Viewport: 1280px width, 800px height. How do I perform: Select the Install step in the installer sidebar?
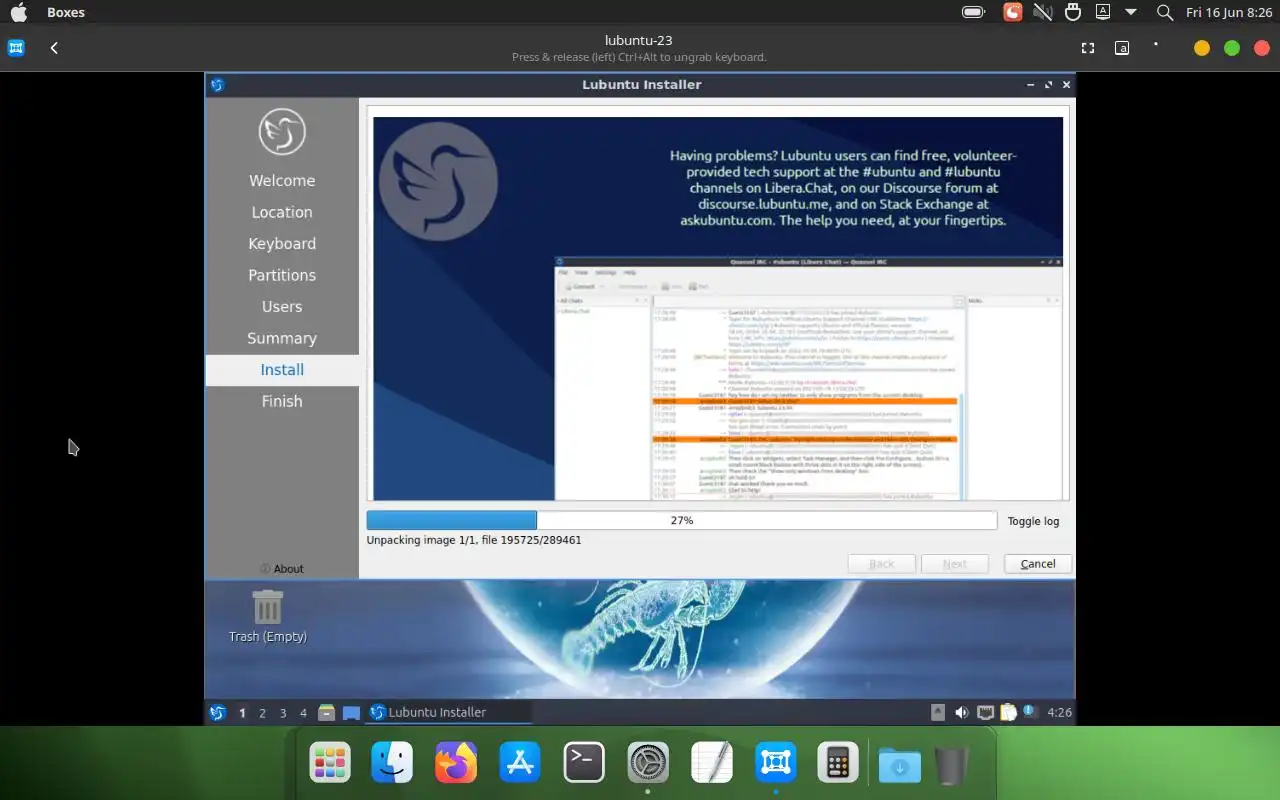(x=282, y=370)
